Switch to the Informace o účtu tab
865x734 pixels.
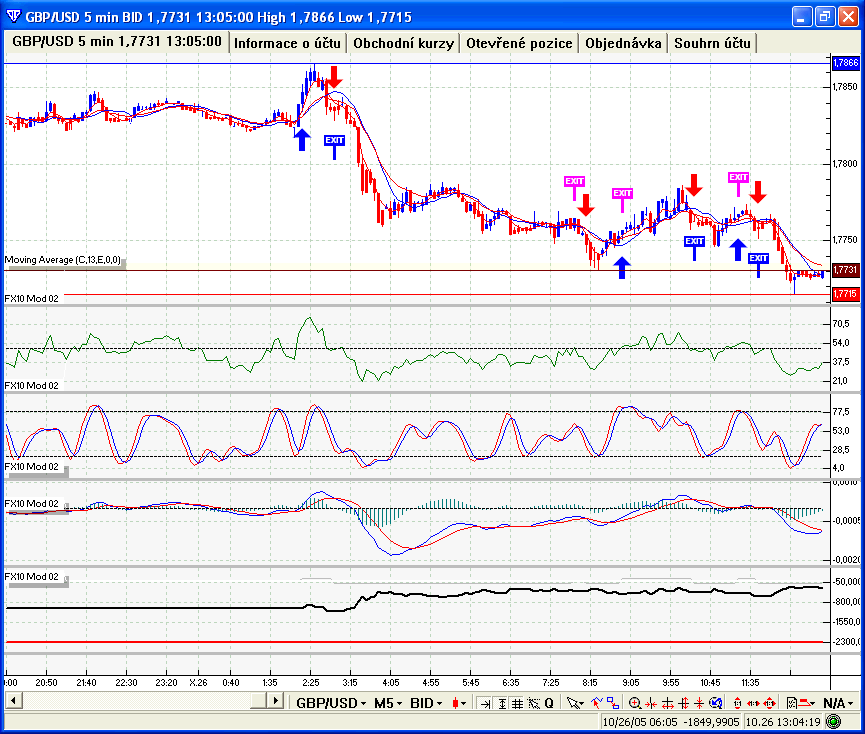(x=288, y=43)
